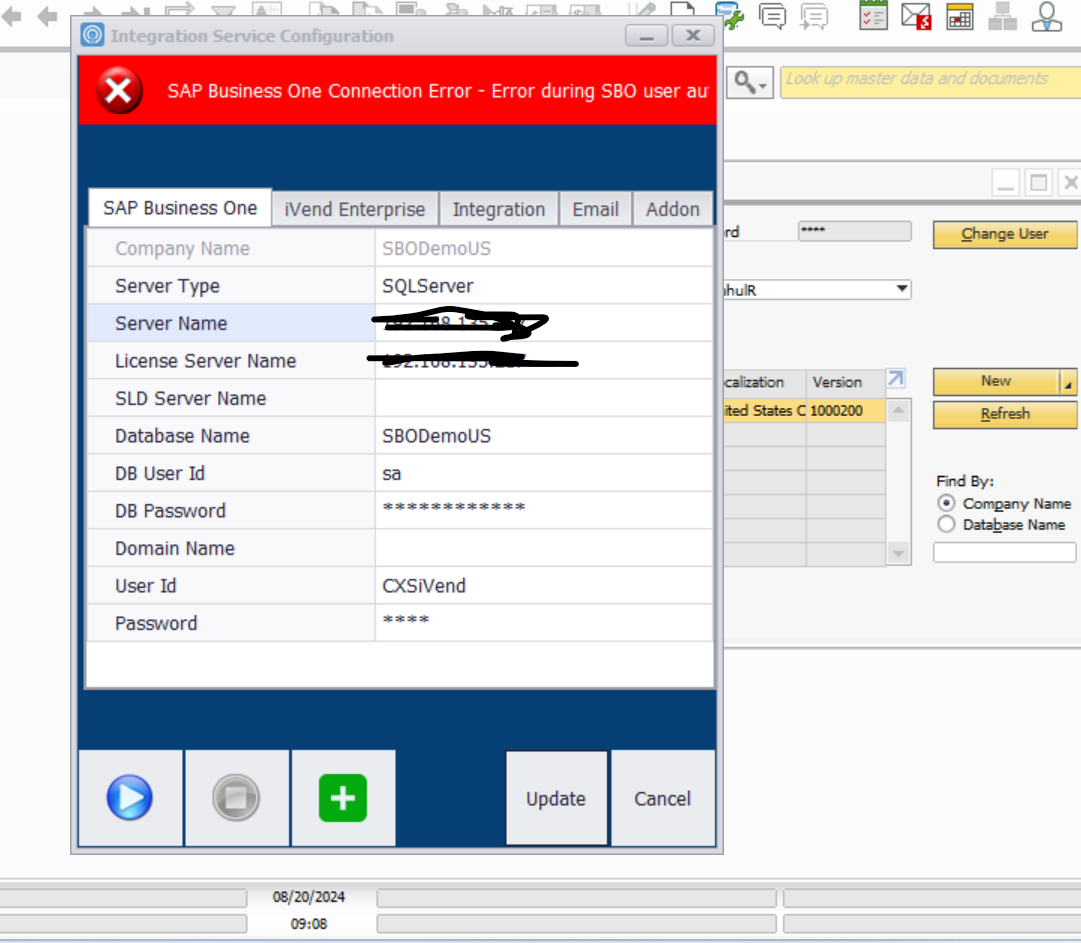Click the link arrow icon beside Version column

tap(896, 378)
